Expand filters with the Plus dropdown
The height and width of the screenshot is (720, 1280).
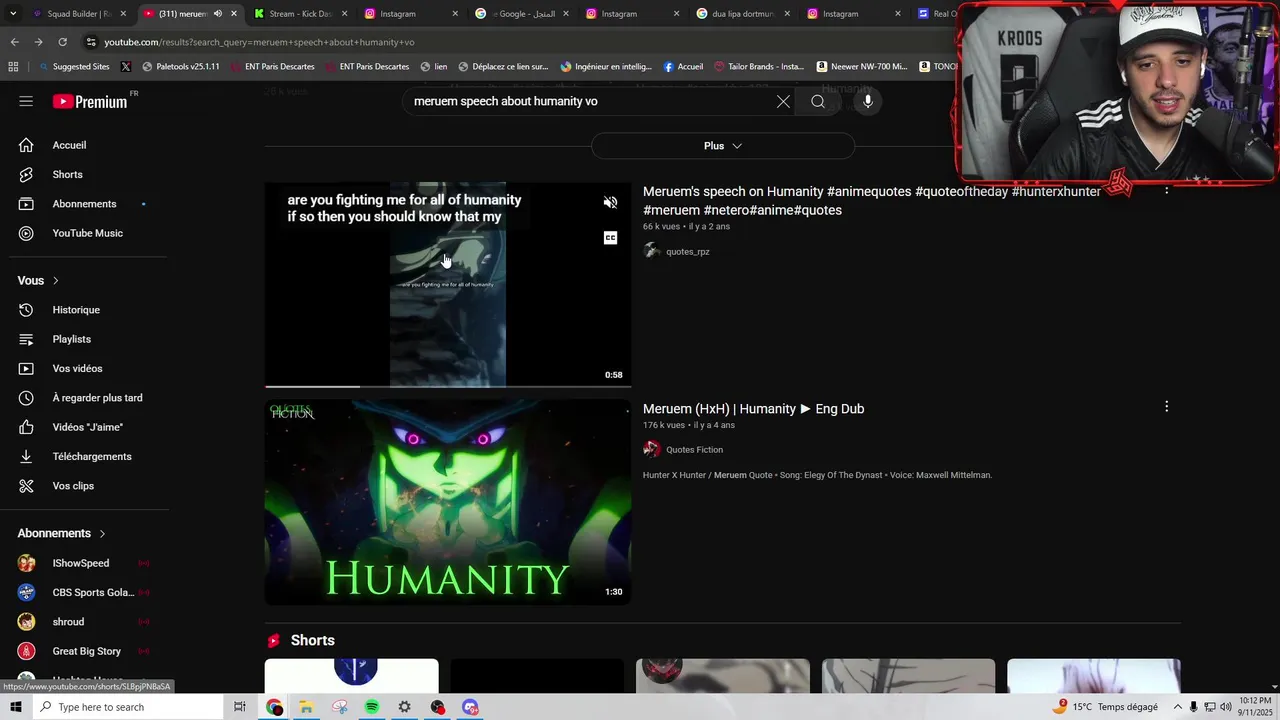723,146
